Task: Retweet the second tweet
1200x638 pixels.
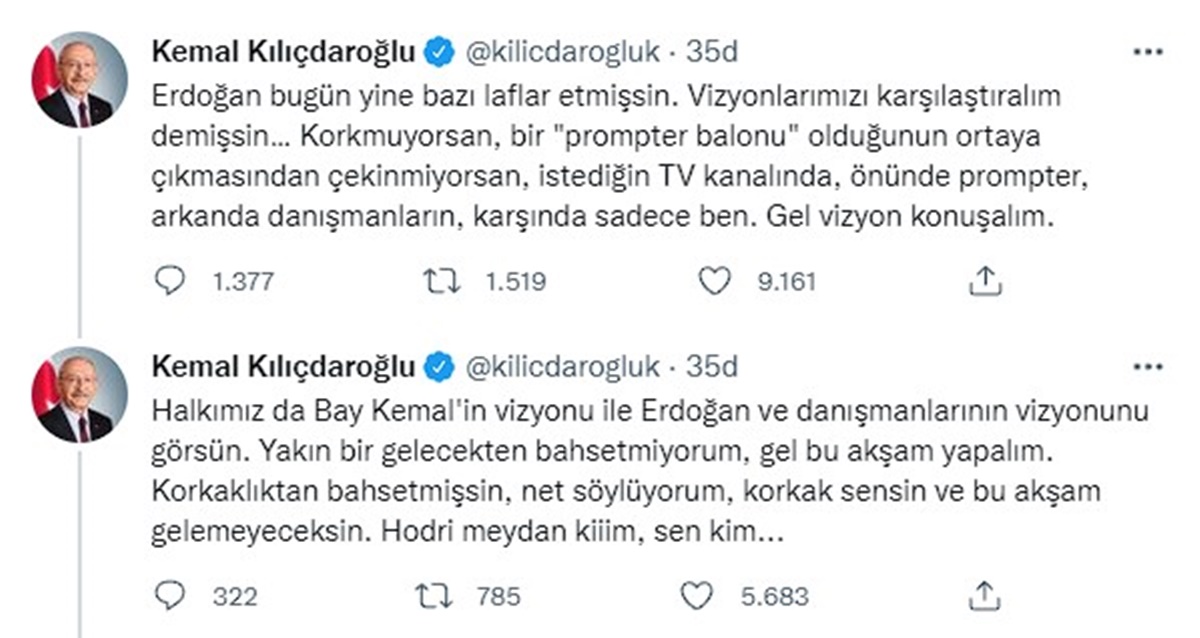Action: pos(446,595)
